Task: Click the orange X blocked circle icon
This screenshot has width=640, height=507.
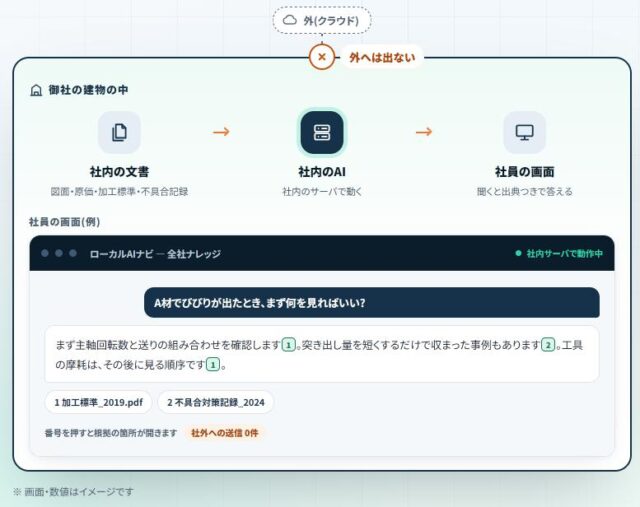Action: [322, 57]
